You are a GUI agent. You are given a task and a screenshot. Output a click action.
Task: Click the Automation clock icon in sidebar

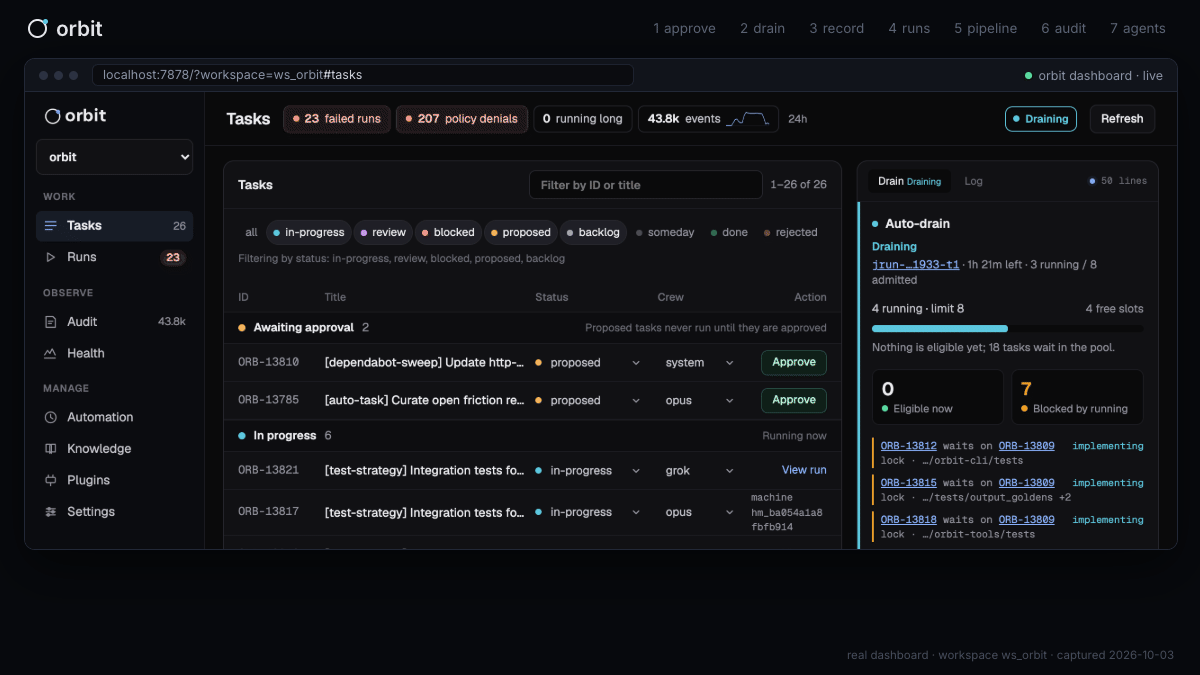pyautogui.click(x=51, y=417)
